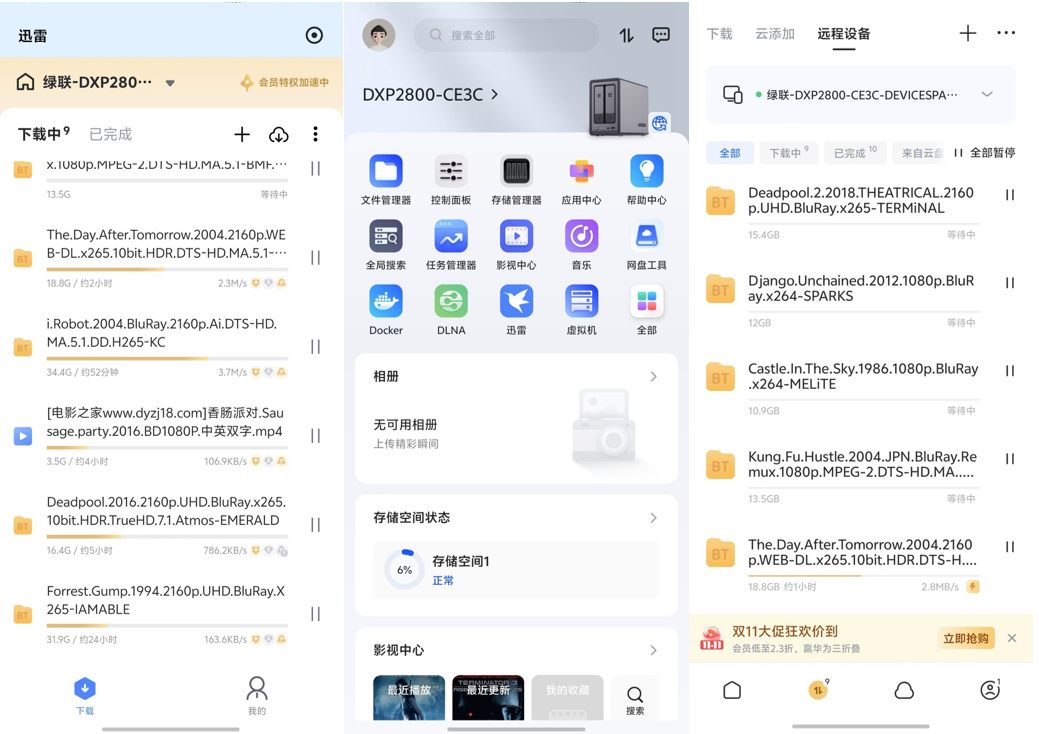Image resolution: width=1039 pixels, height=734 pixels.
Task: Select the 远程设备 tab
Action: click(x=844, y=34)
